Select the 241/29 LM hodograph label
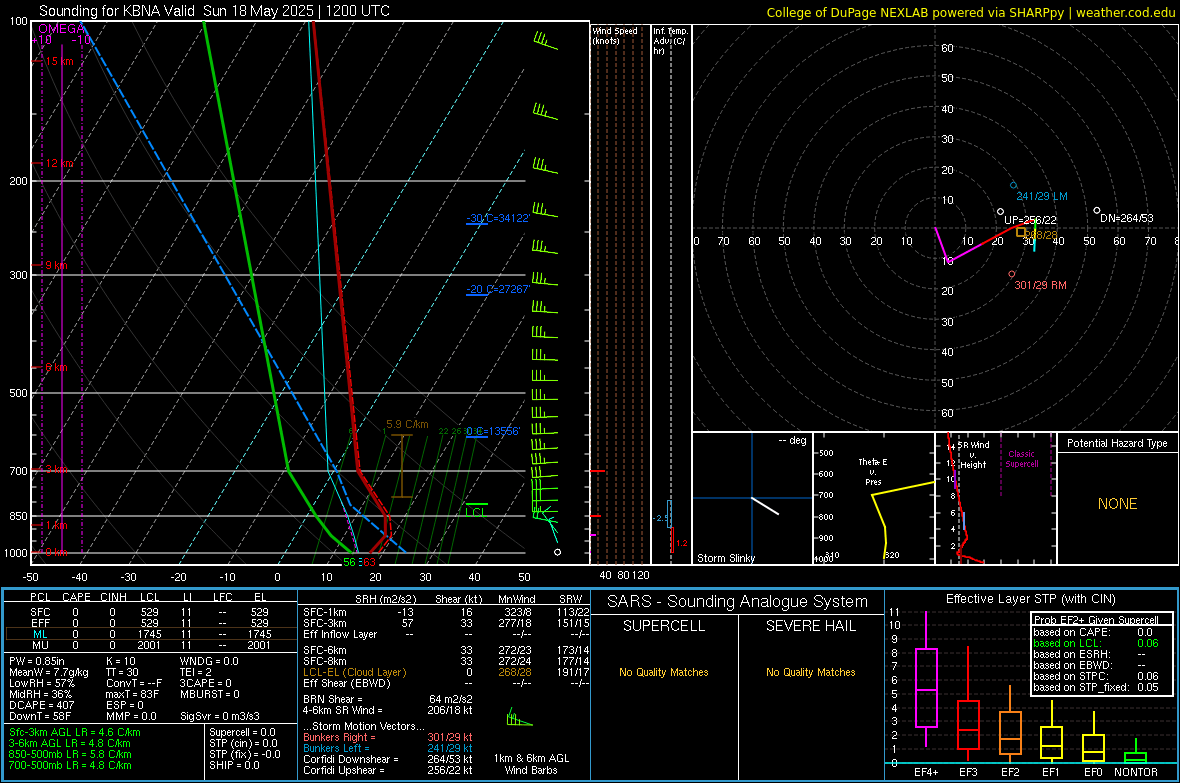 click(x=1042, y=196)
